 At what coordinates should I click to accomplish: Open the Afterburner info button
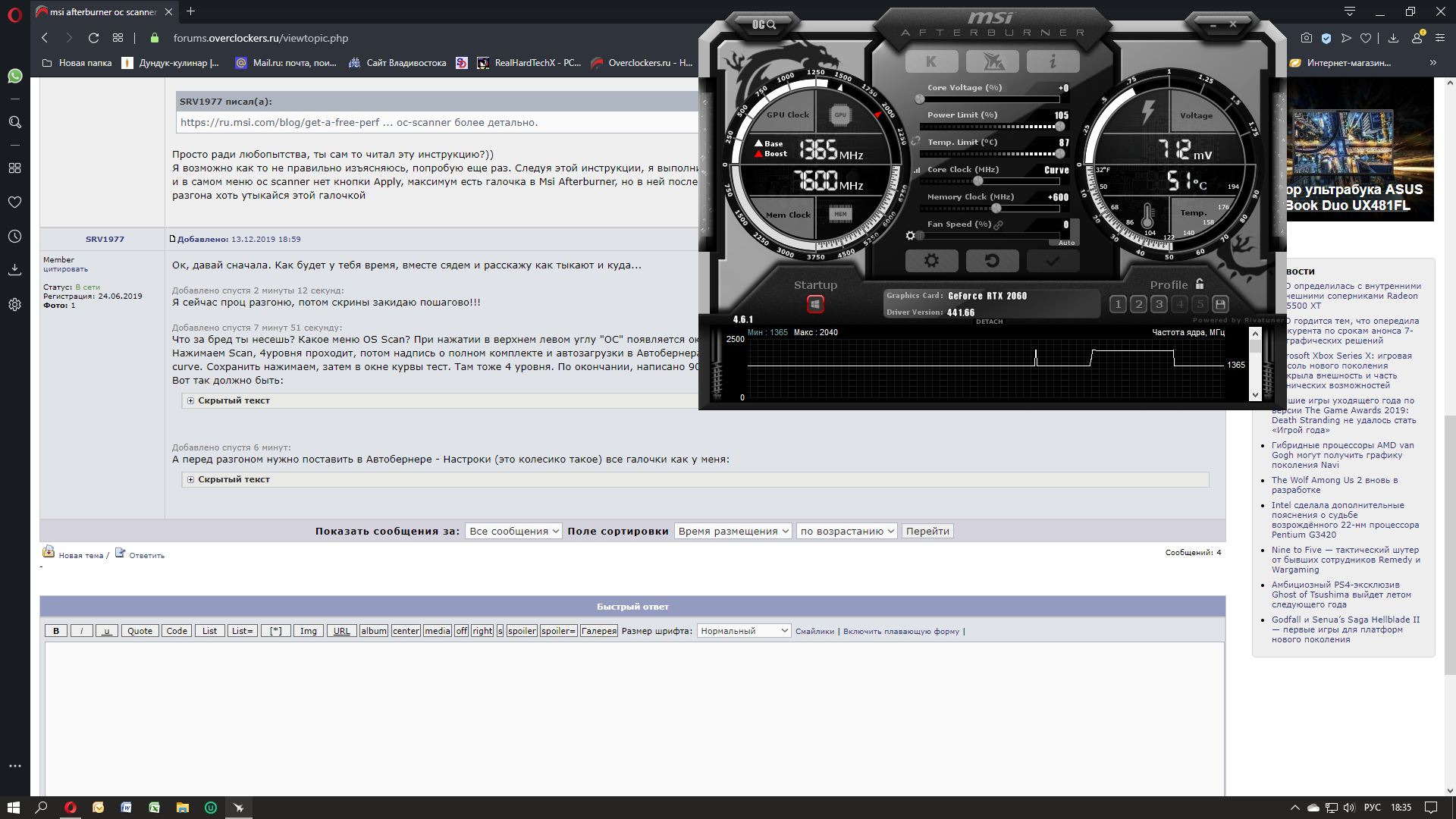pos(1053,61)
